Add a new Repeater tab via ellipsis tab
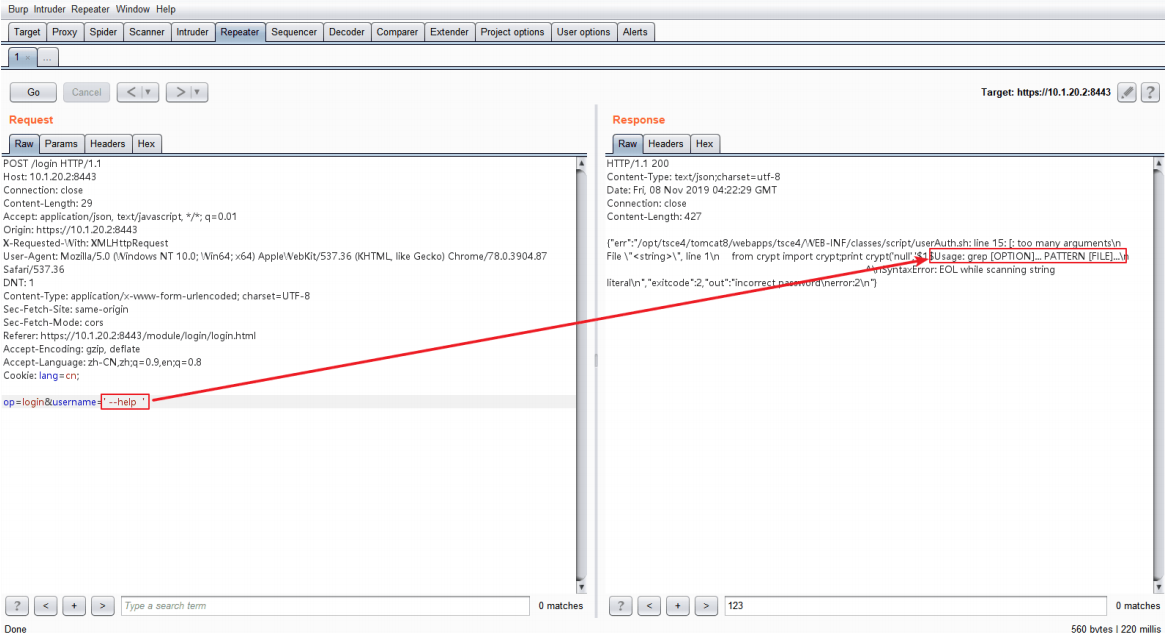The height and width of the screenshot is (633, 1166). 48,57
